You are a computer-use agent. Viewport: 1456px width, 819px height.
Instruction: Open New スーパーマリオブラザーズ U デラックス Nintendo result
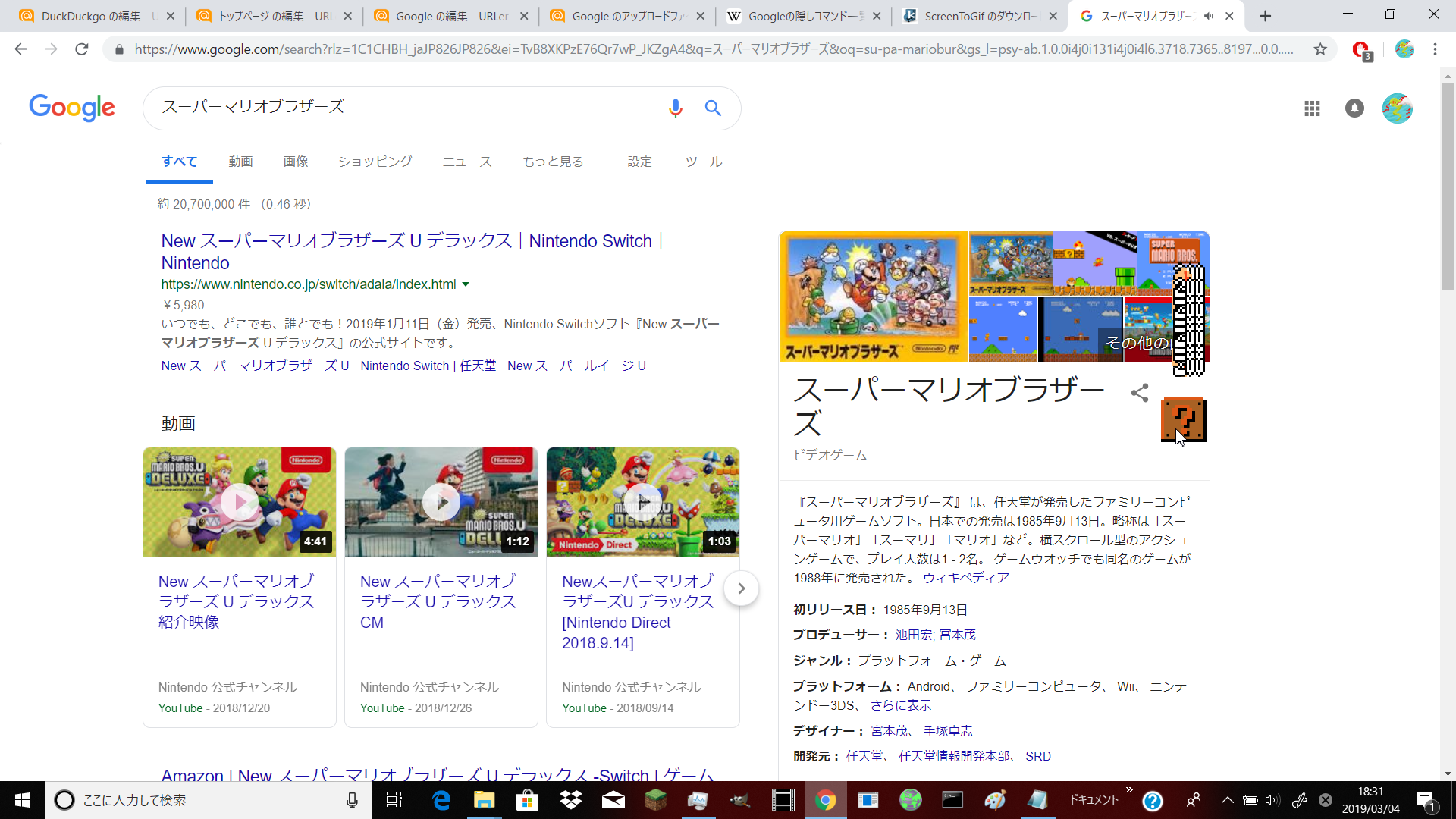(413, 252)
